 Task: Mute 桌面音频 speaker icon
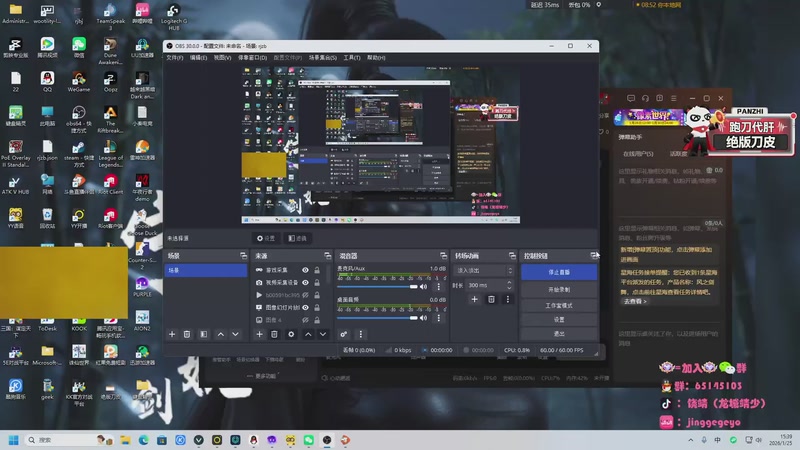(x=423, y=318)
